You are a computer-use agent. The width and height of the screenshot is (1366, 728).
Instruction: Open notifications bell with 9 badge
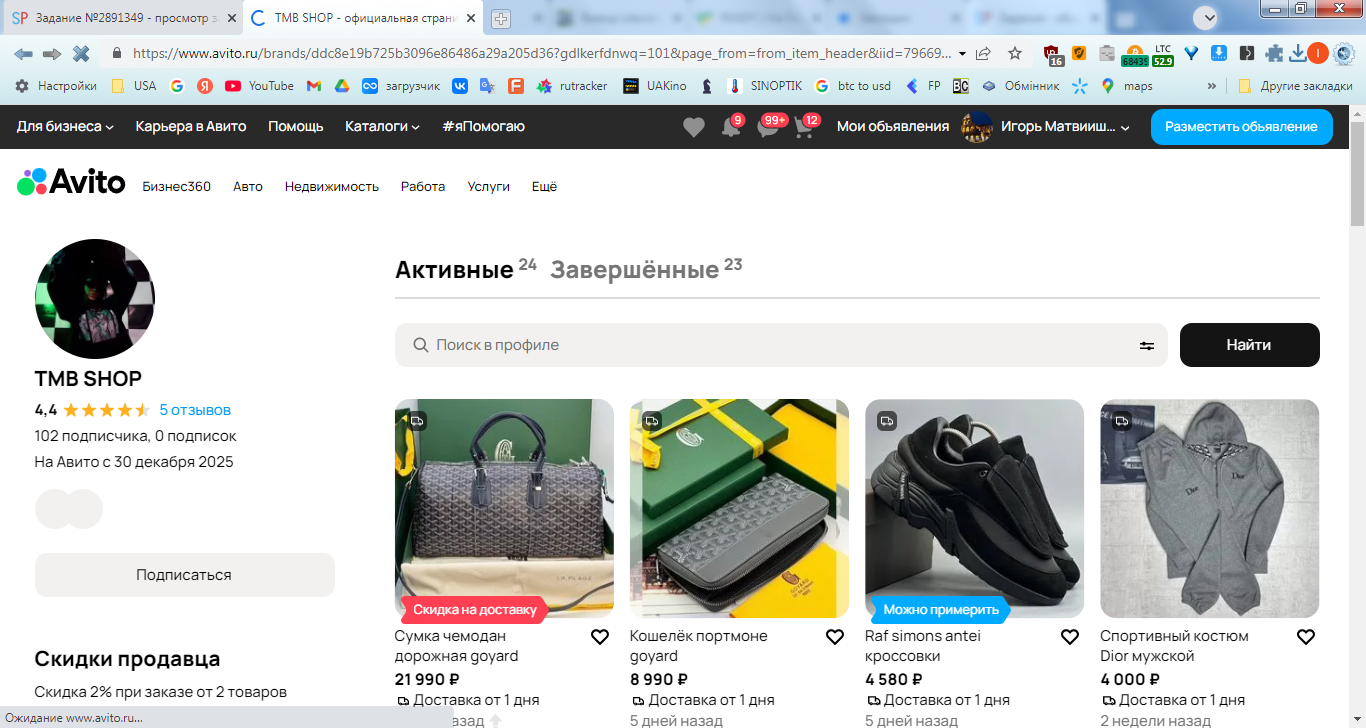click(731, 127)
